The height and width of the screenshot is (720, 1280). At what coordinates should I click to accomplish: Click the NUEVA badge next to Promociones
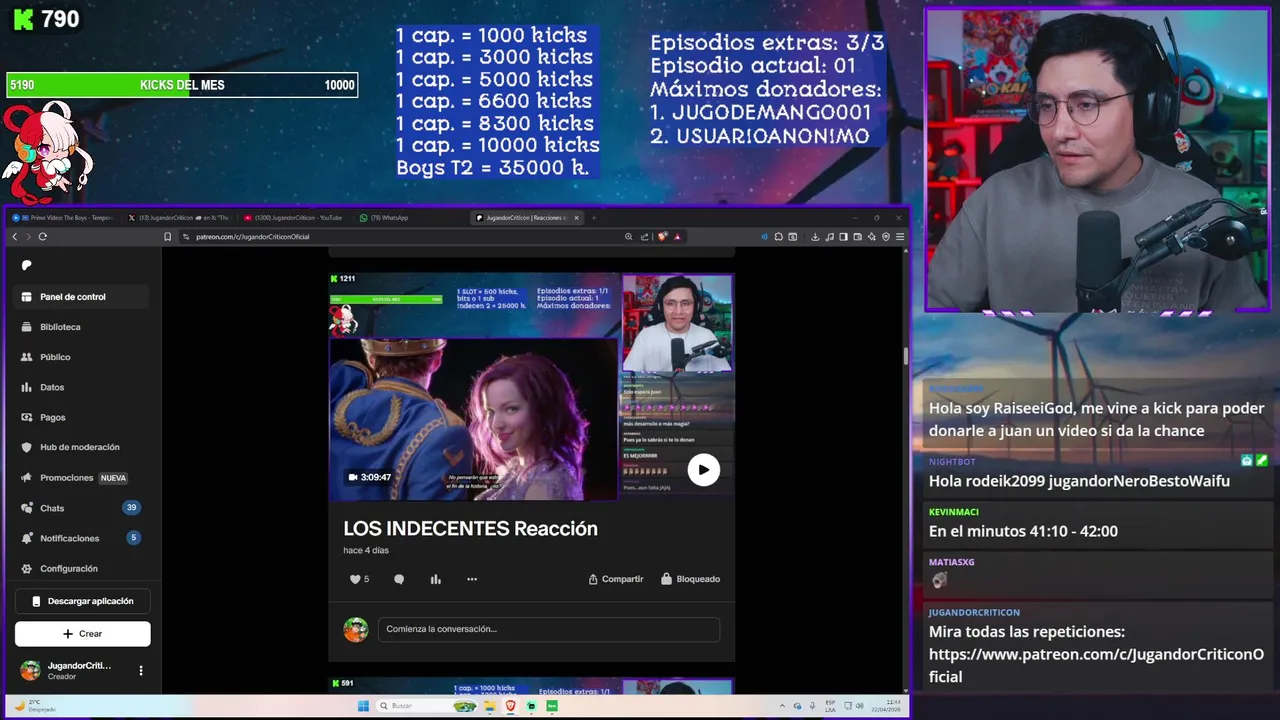pyautogui.click(x=112, y=478)
